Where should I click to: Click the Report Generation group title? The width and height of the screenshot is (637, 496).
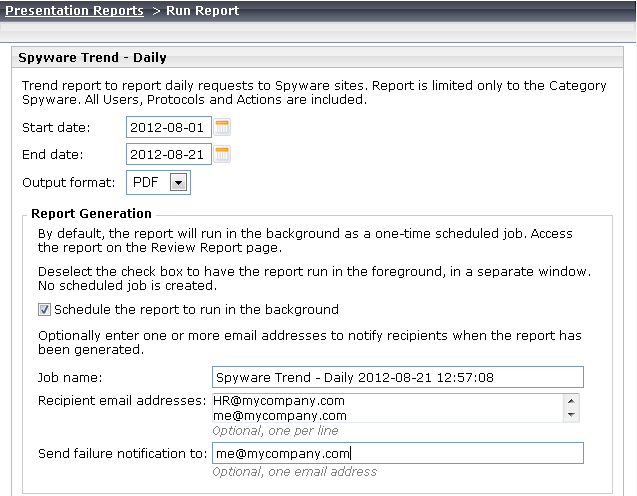coord(91,213)
